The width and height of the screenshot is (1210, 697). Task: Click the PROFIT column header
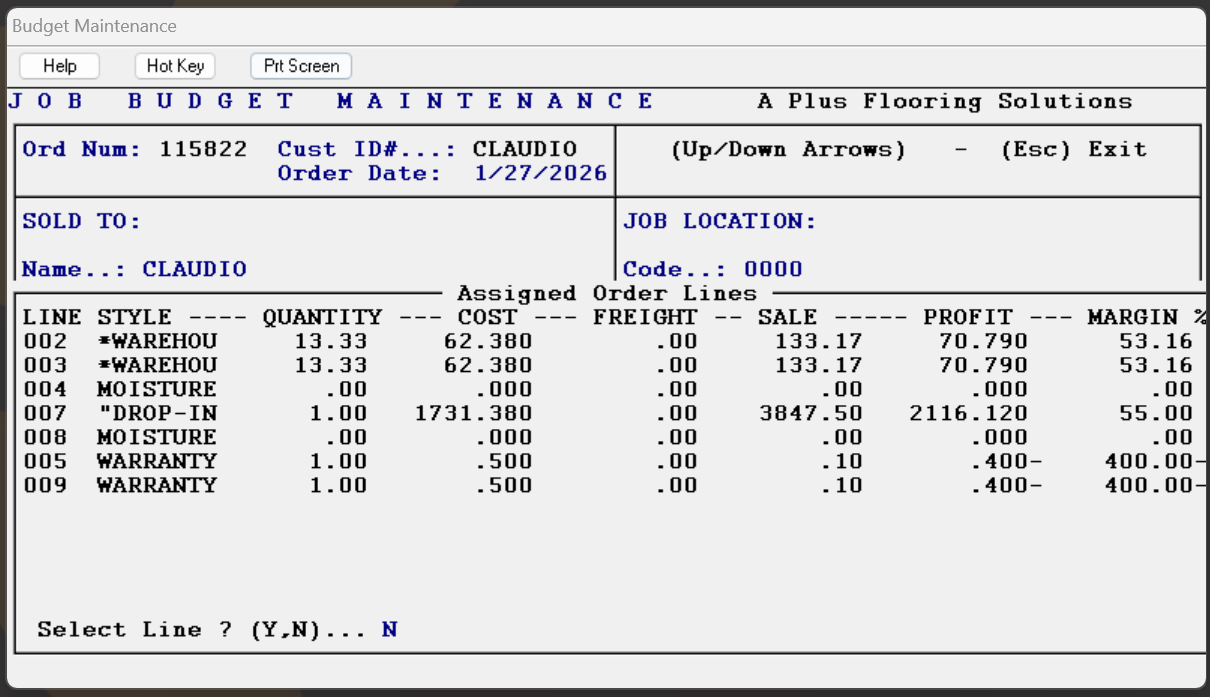tap(968, 317)
